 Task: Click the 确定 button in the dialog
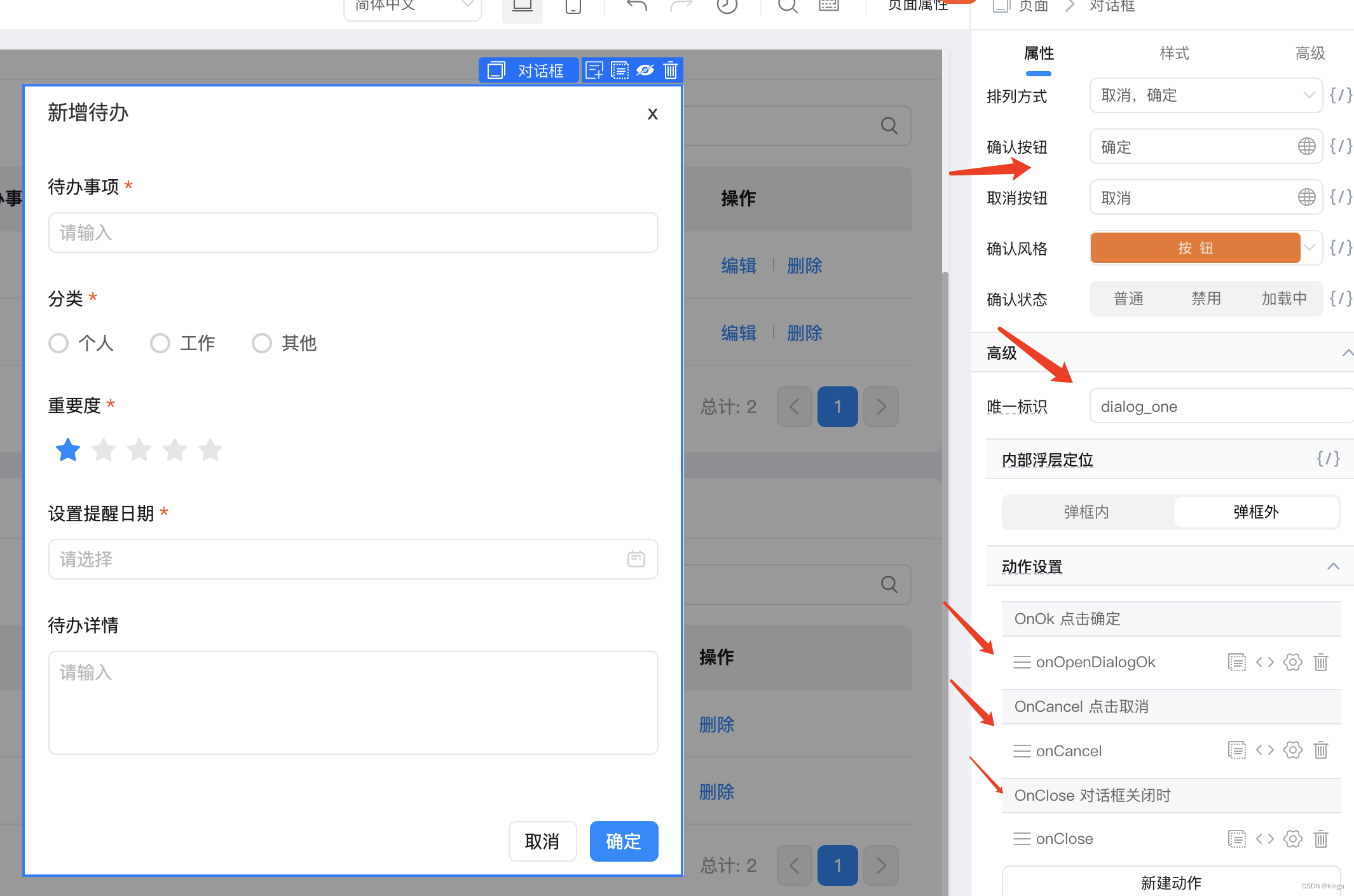coord(623,841)
